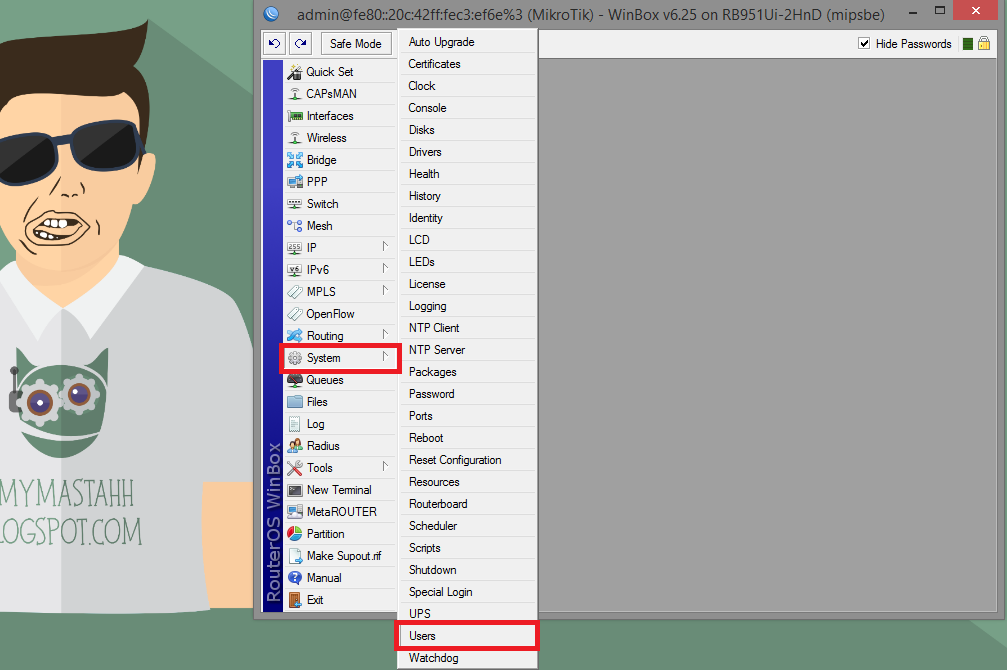
Task: Click the Interfaces card icon
Action: [295, 116]
